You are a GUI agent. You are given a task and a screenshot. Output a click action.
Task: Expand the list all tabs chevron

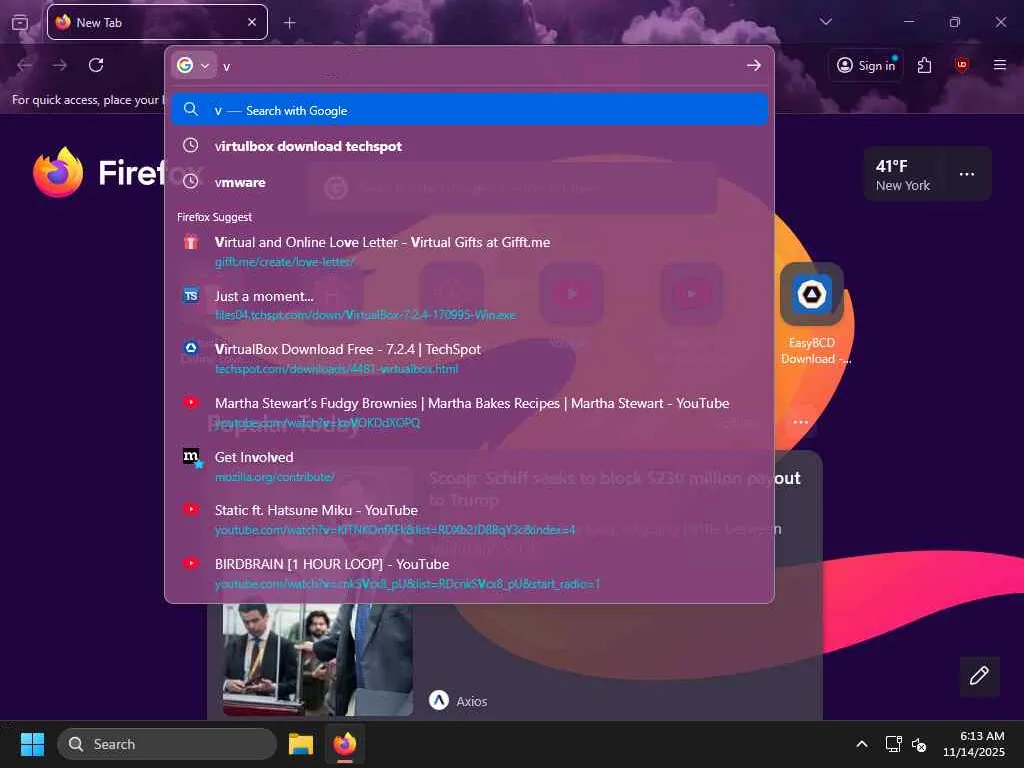click(x=825, y=22)
